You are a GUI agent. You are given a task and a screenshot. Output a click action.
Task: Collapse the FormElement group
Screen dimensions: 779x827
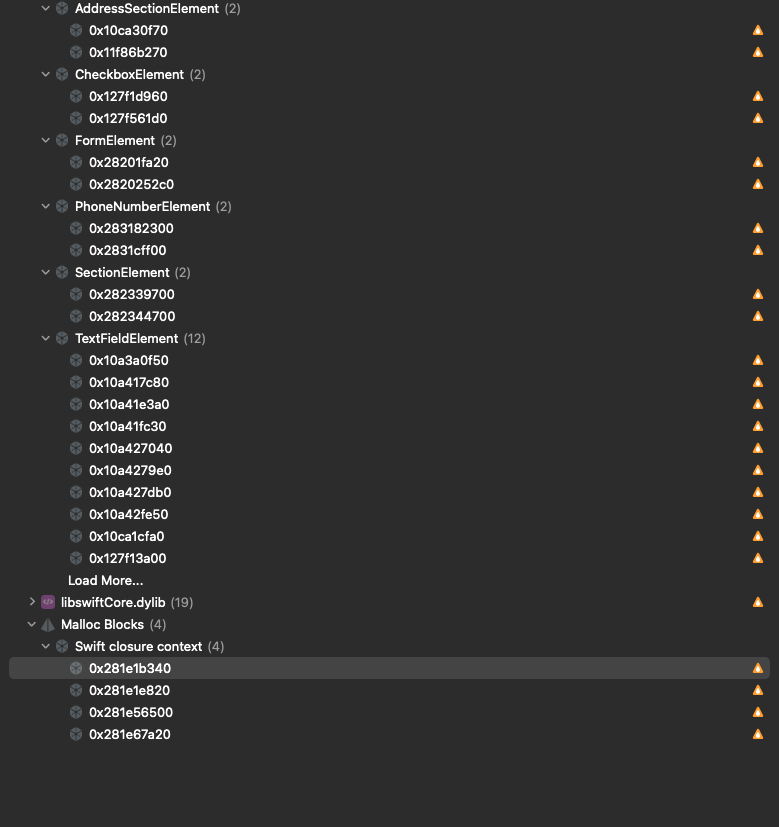[x=45, y=140]
